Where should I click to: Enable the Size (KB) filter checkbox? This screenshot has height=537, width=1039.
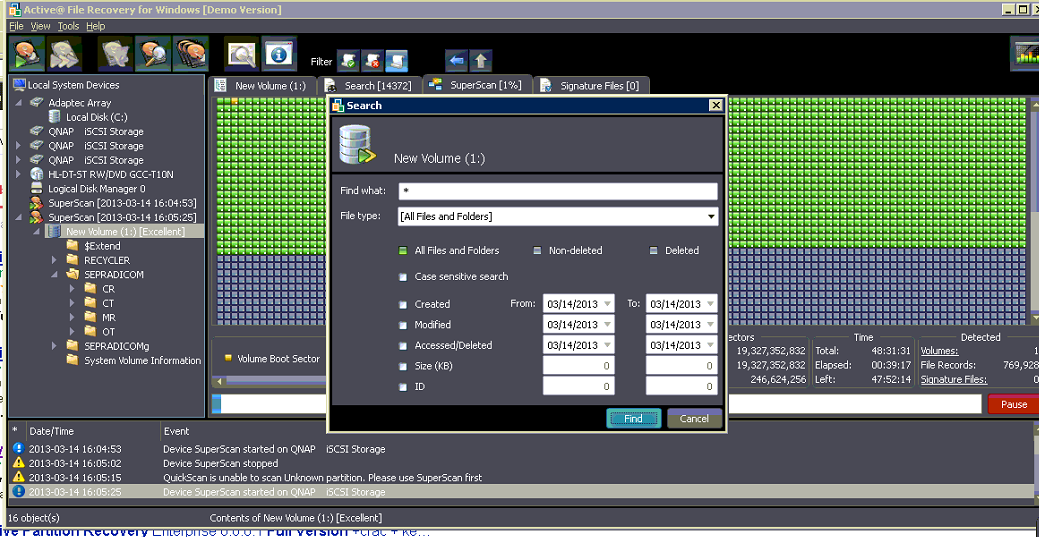[x=402, y=366]
